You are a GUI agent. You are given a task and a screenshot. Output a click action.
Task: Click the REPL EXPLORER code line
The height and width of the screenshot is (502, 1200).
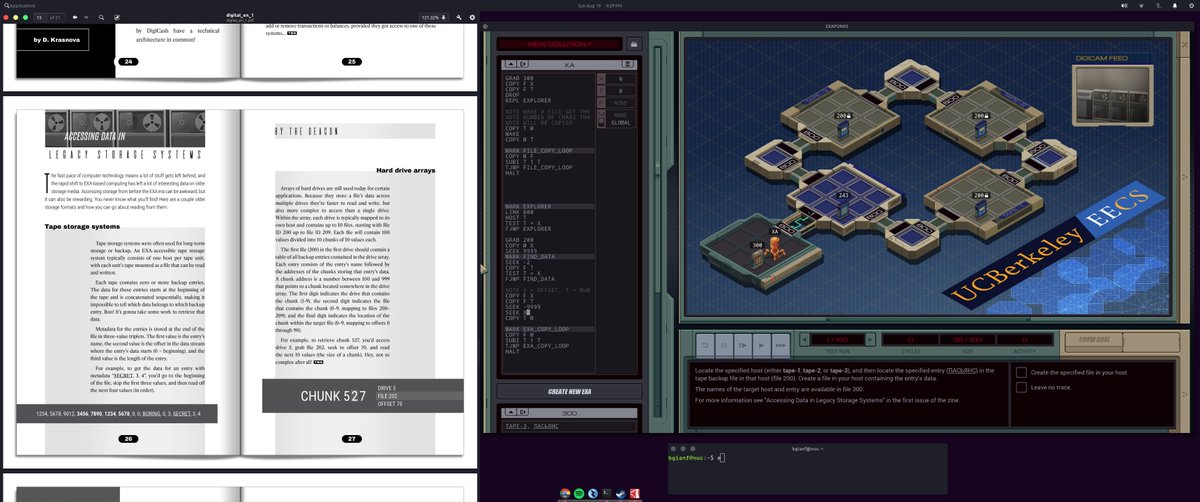pyautogui.click(x=529, y=100)
